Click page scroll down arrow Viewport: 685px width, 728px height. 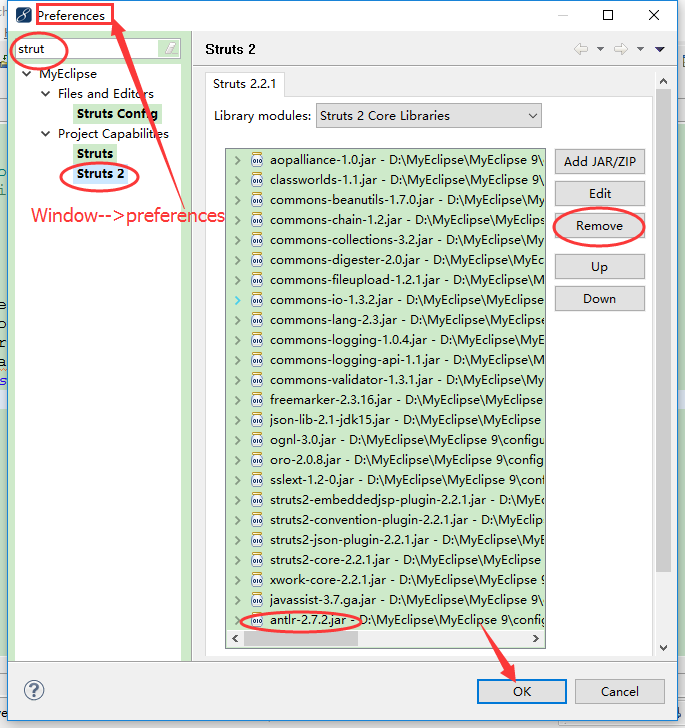[x=663, y=648]
